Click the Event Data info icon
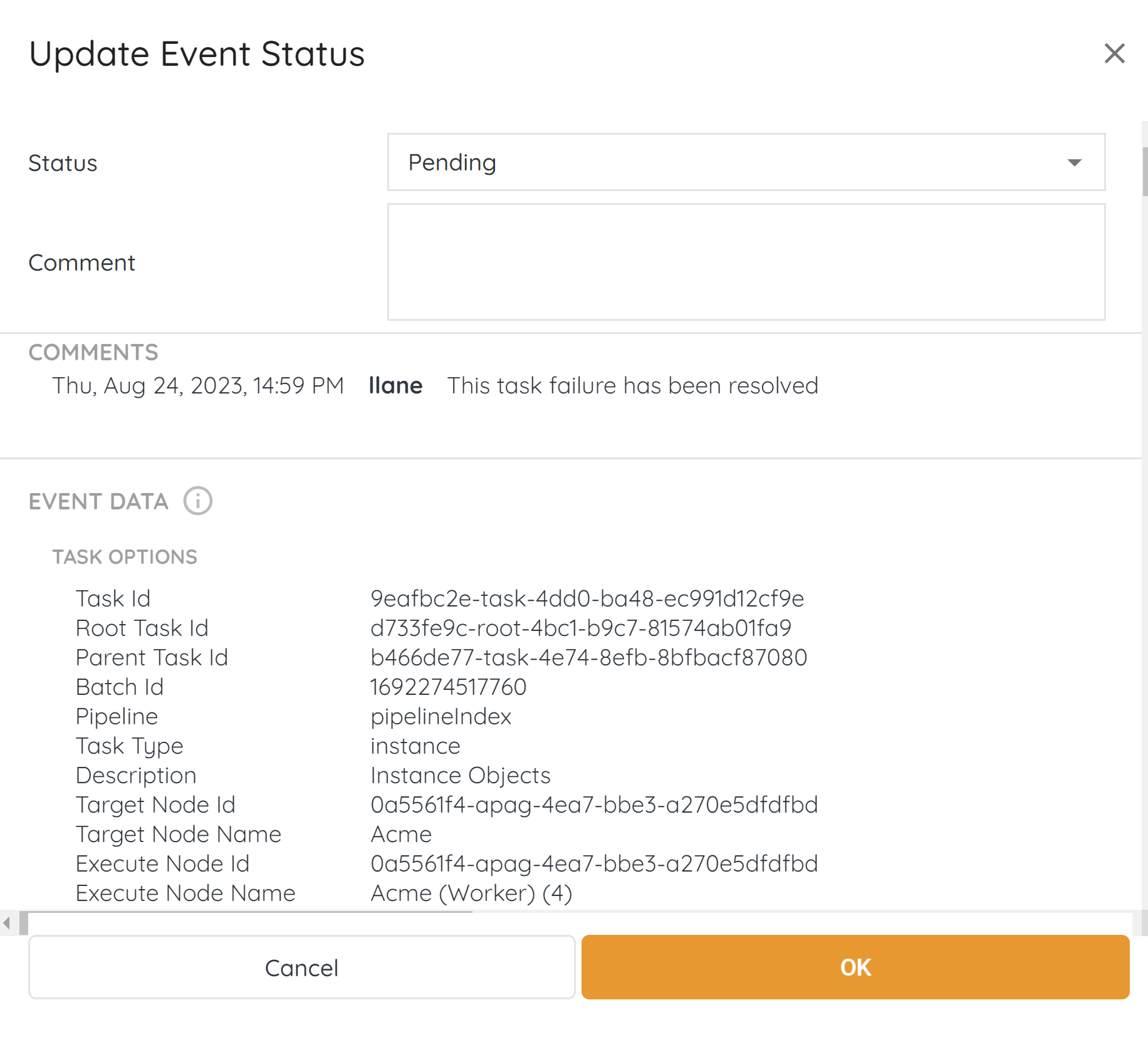Viewport: 1148px width, 1037px height. (197, 501)
